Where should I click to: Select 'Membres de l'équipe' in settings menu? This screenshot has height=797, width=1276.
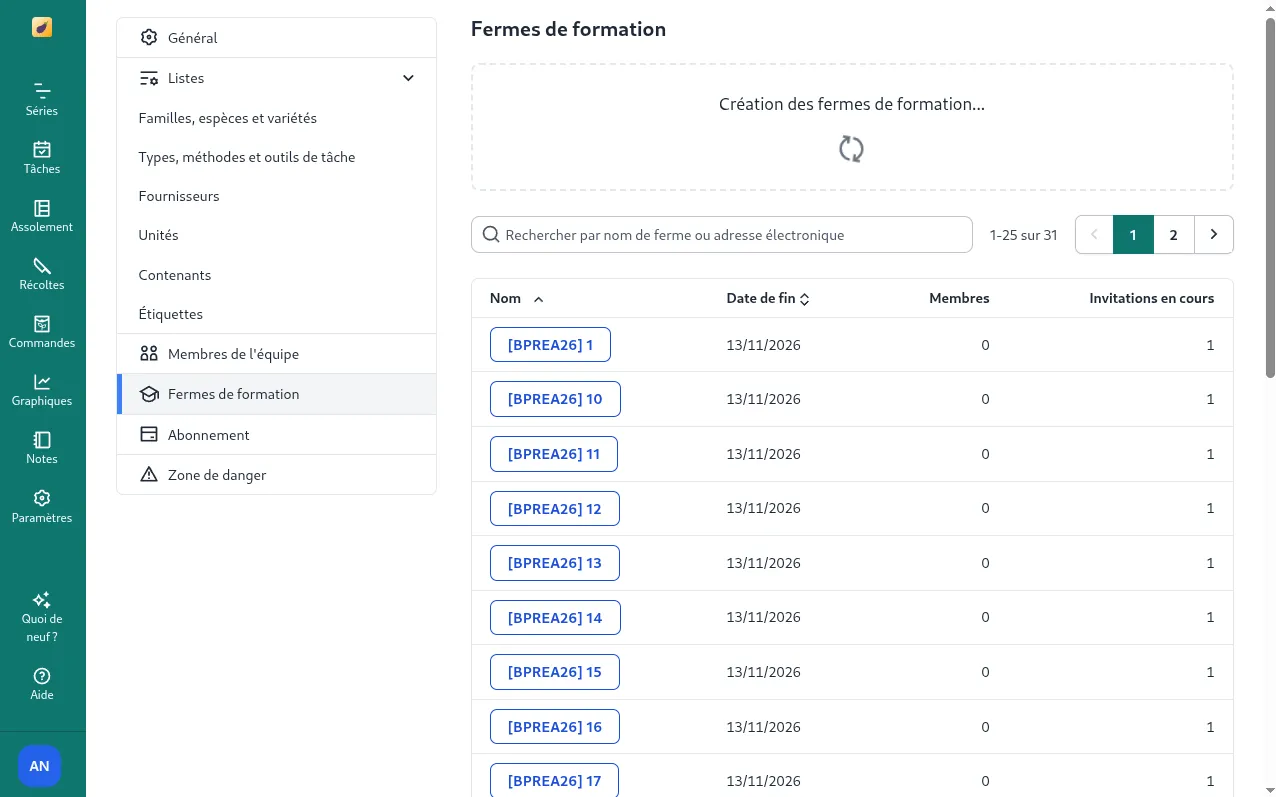pos(233,353)
